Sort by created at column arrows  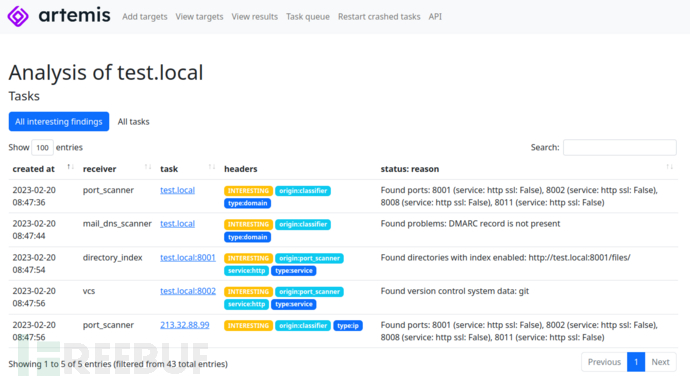70,167
